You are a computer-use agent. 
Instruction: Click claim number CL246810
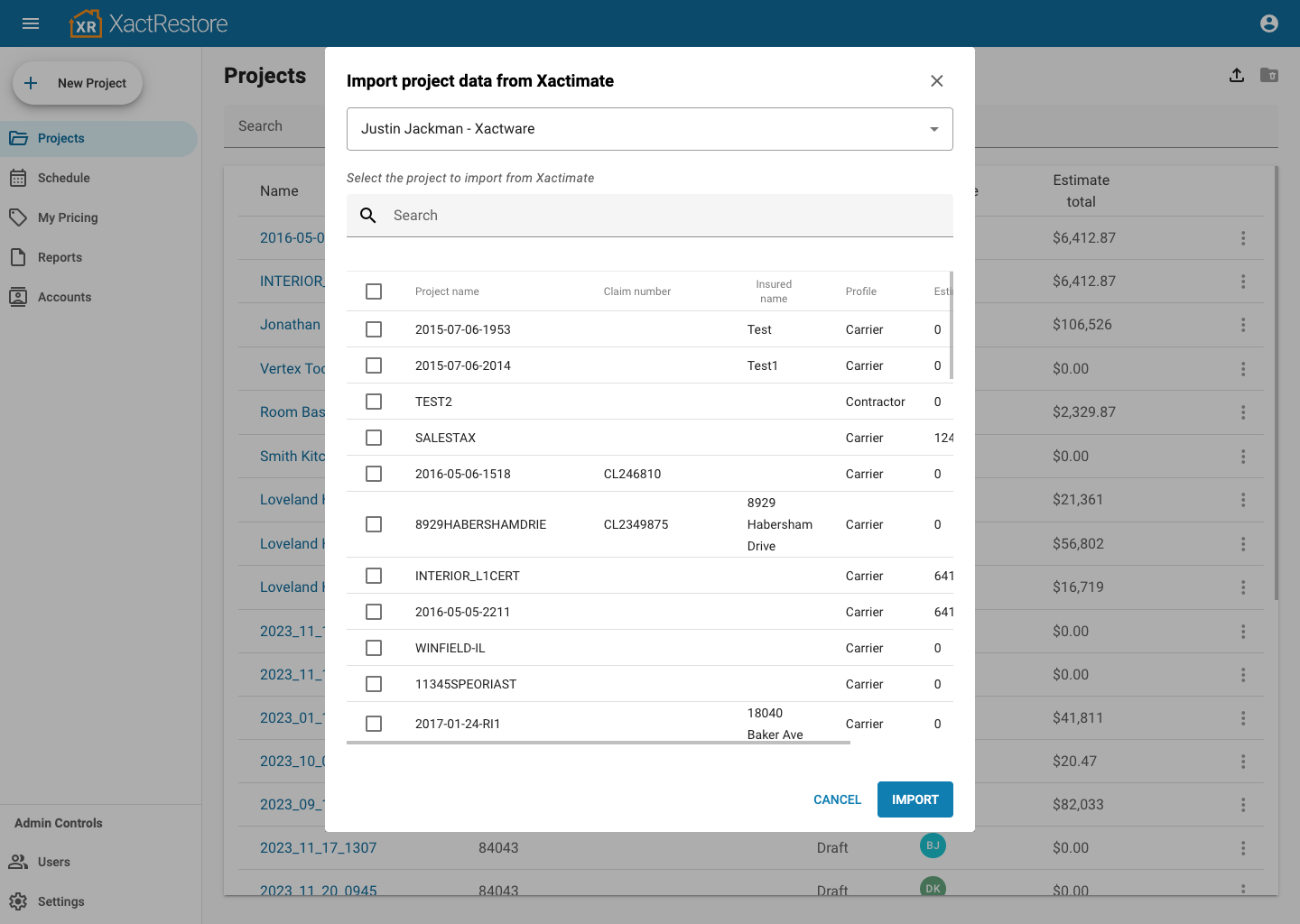[632, 474]
